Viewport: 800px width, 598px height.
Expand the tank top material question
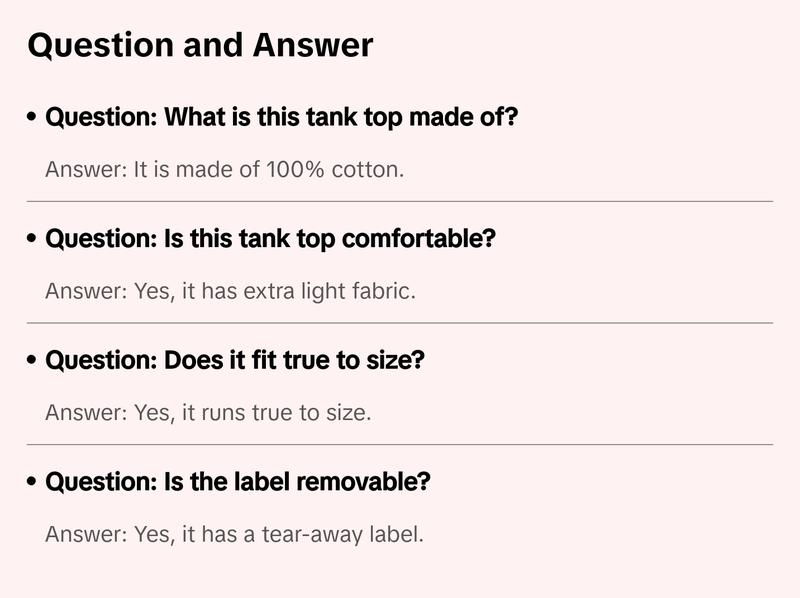click(x=281, y=118)
